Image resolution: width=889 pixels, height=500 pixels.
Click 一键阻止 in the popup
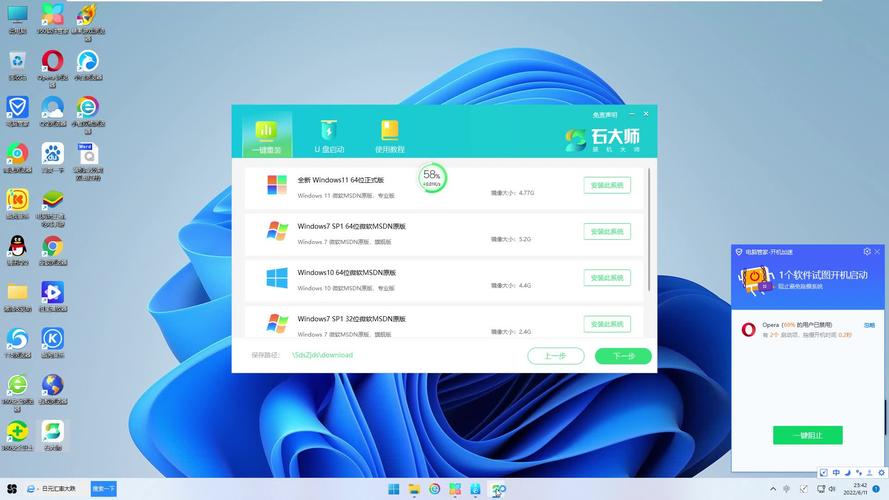807,435
